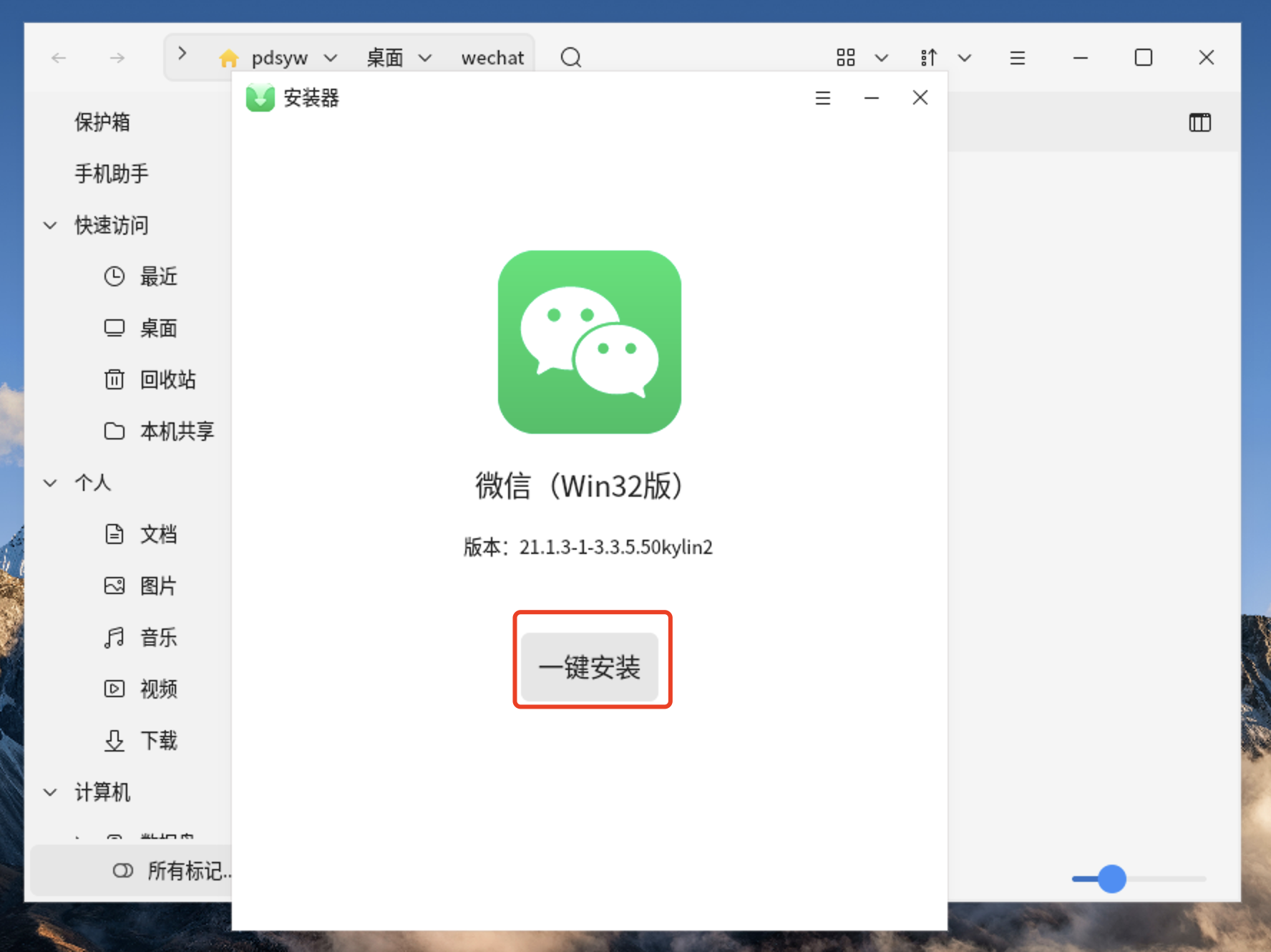This screenshot has height=952, width=1271.
Task: Click the monitor icon beside 桌面
Action: [115, 328]
